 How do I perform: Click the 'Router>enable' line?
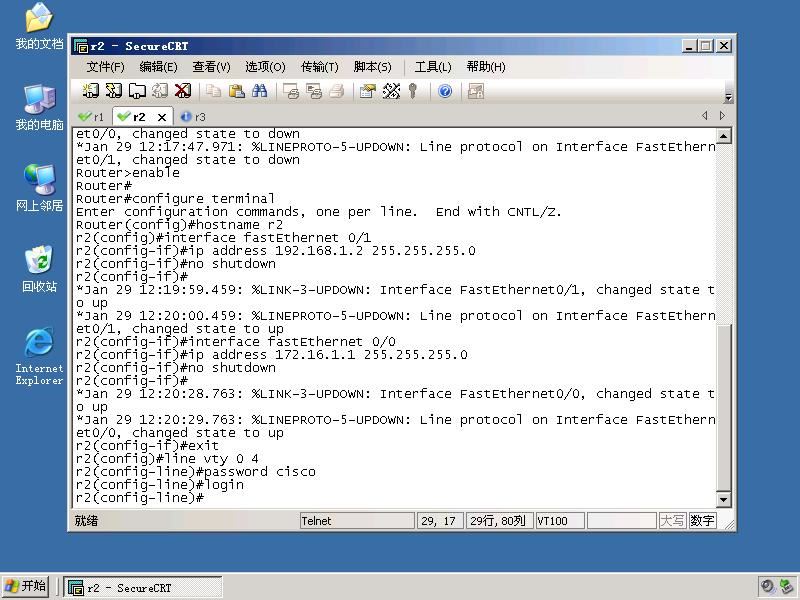coord(128,173)
